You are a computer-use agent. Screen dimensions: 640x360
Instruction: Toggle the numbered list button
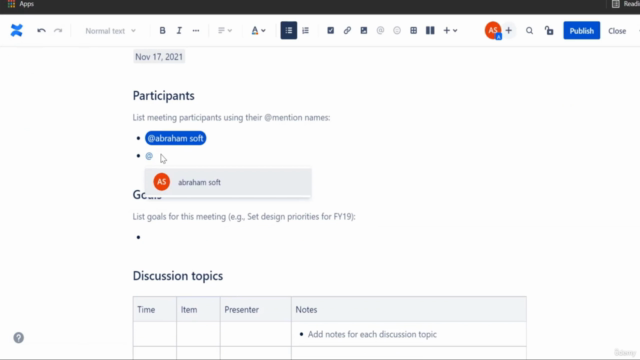(305, 31)
